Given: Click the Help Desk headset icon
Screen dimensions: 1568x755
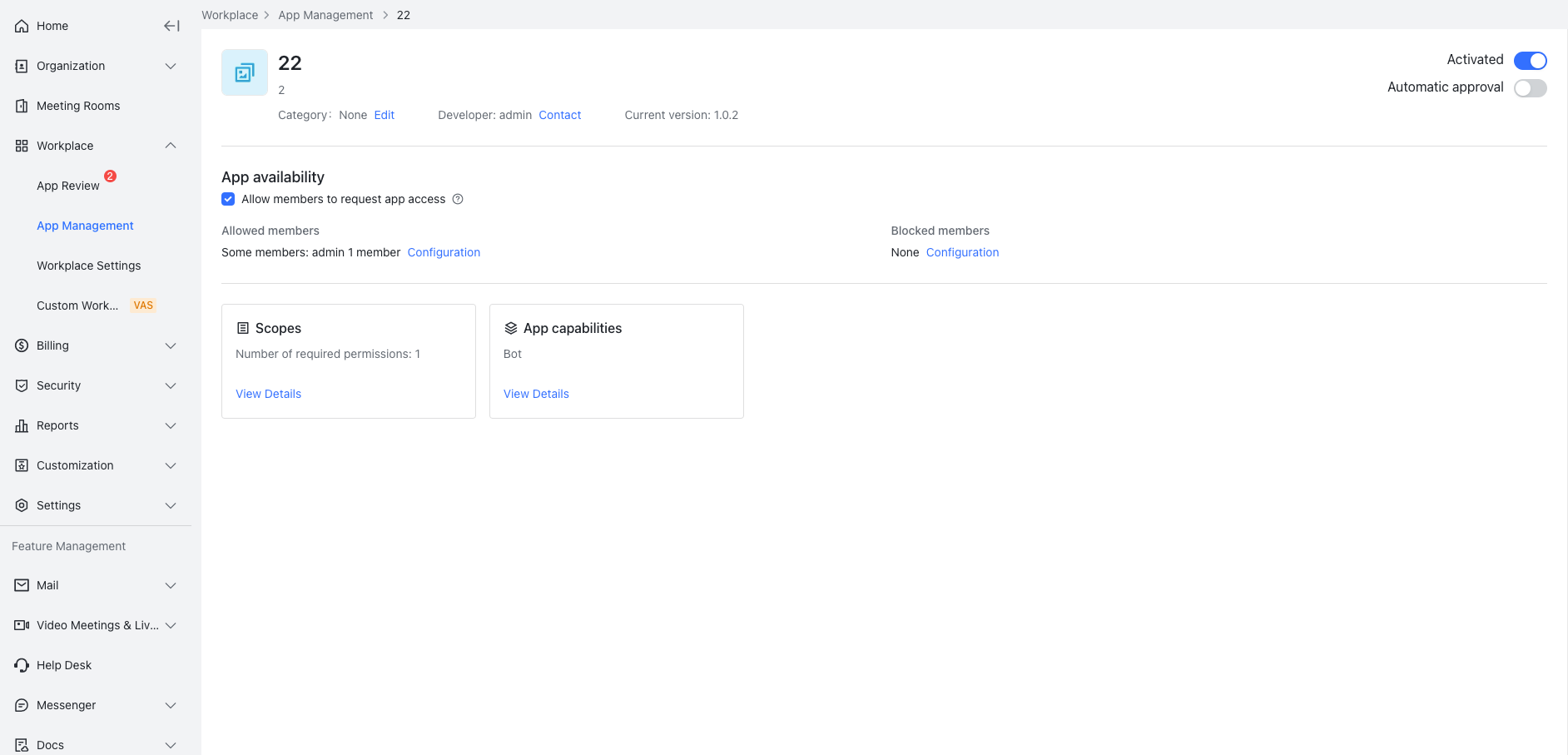Looking at the screenshot, I should point(21,665).
